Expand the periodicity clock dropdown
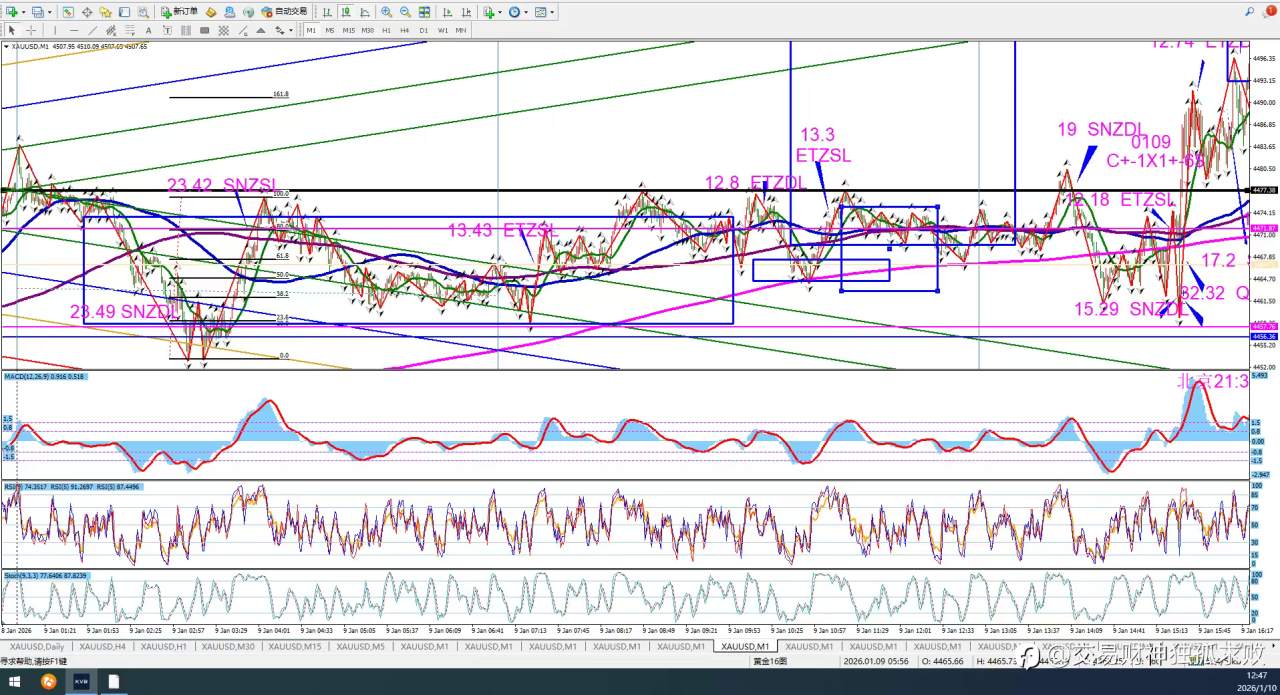The width and height of the screenshot is (1280, 695). pos(527,12)
